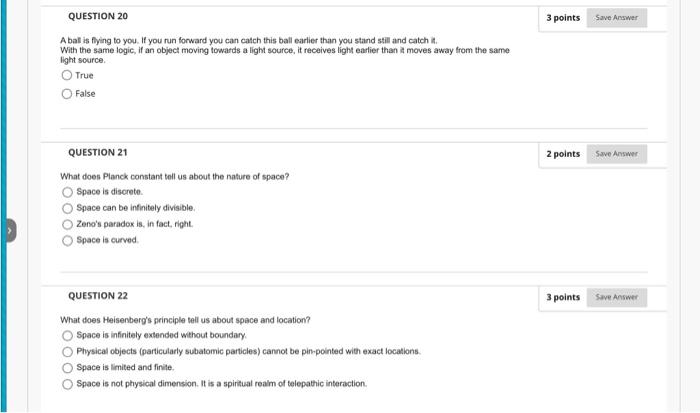Image resolution: width=700 pixels, height=413 pixels.
Task: Click the Question 21 heading
Action: [x=98, y=153]
